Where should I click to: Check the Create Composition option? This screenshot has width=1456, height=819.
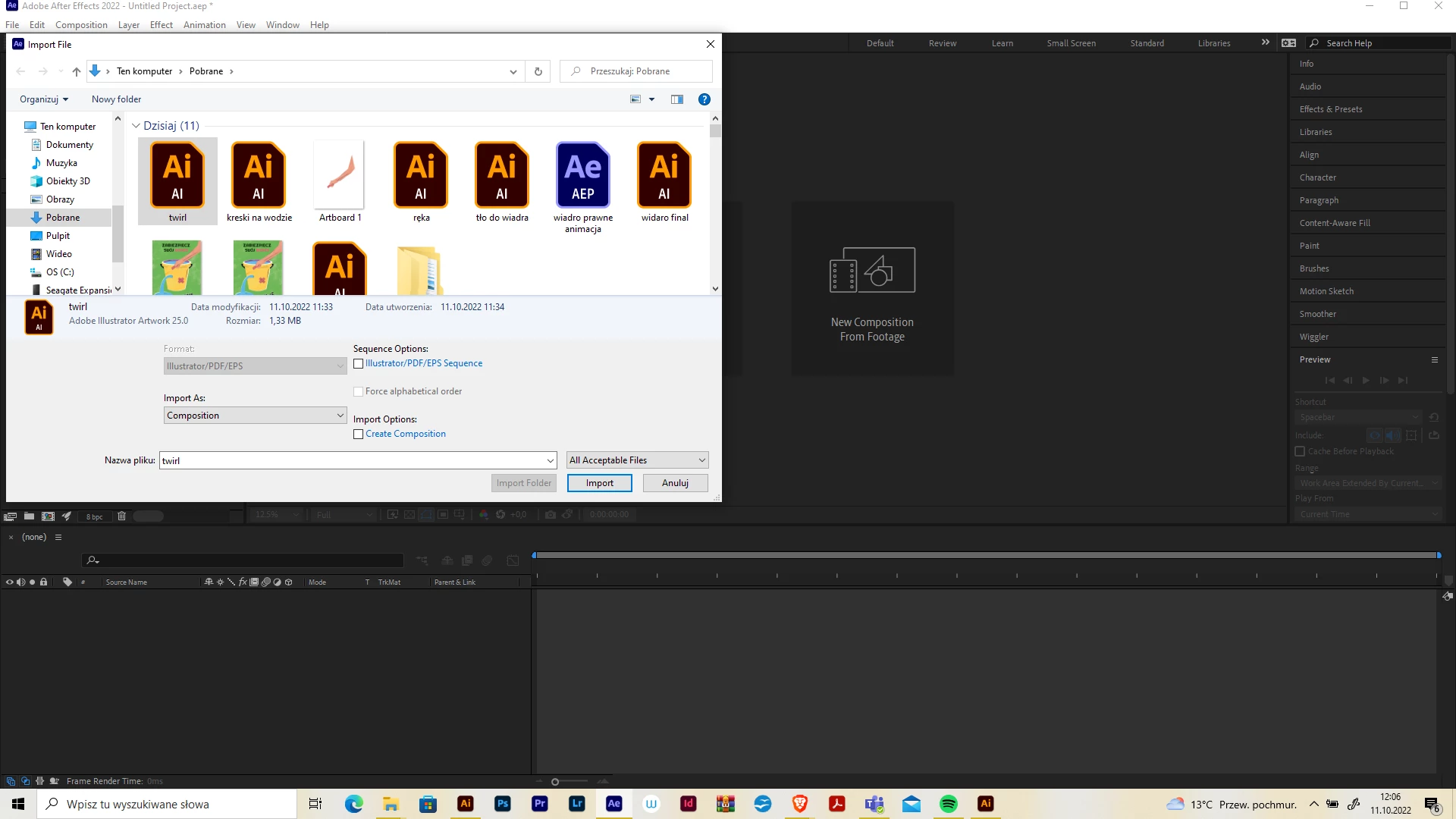tap(359, 435)
